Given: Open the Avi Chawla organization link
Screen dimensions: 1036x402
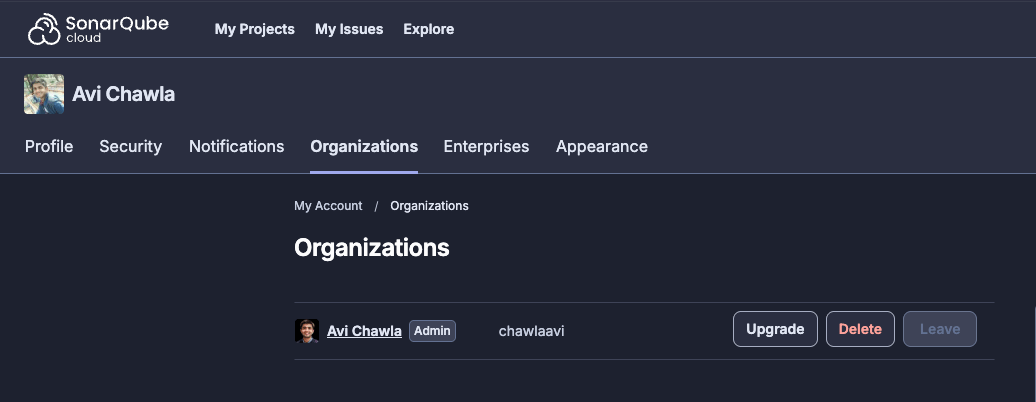Looking at the screenshot, I should click(x=364, y=331).
